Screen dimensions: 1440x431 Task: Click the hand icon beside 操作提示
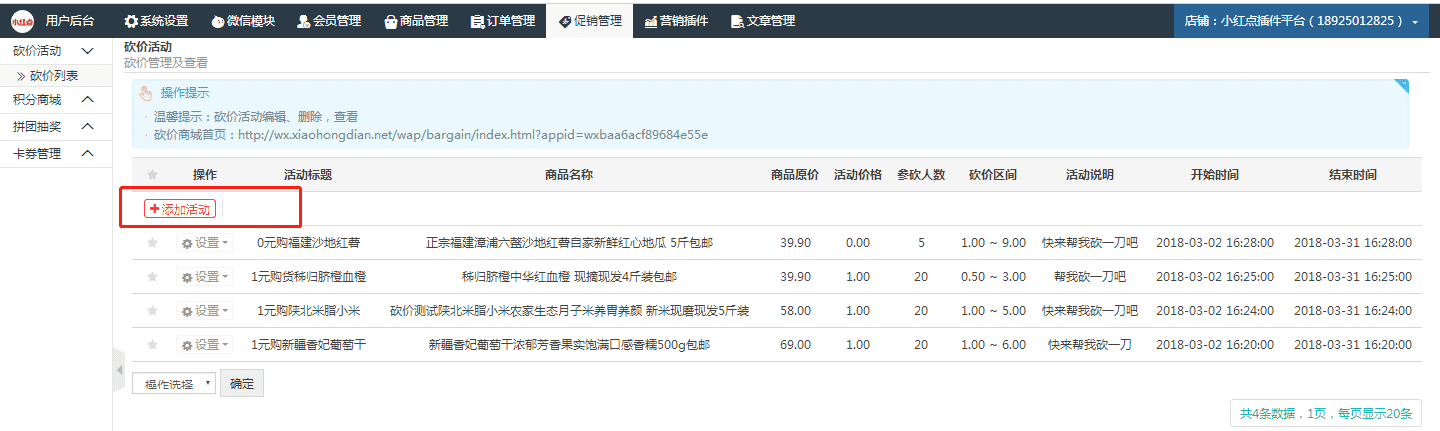146,93
